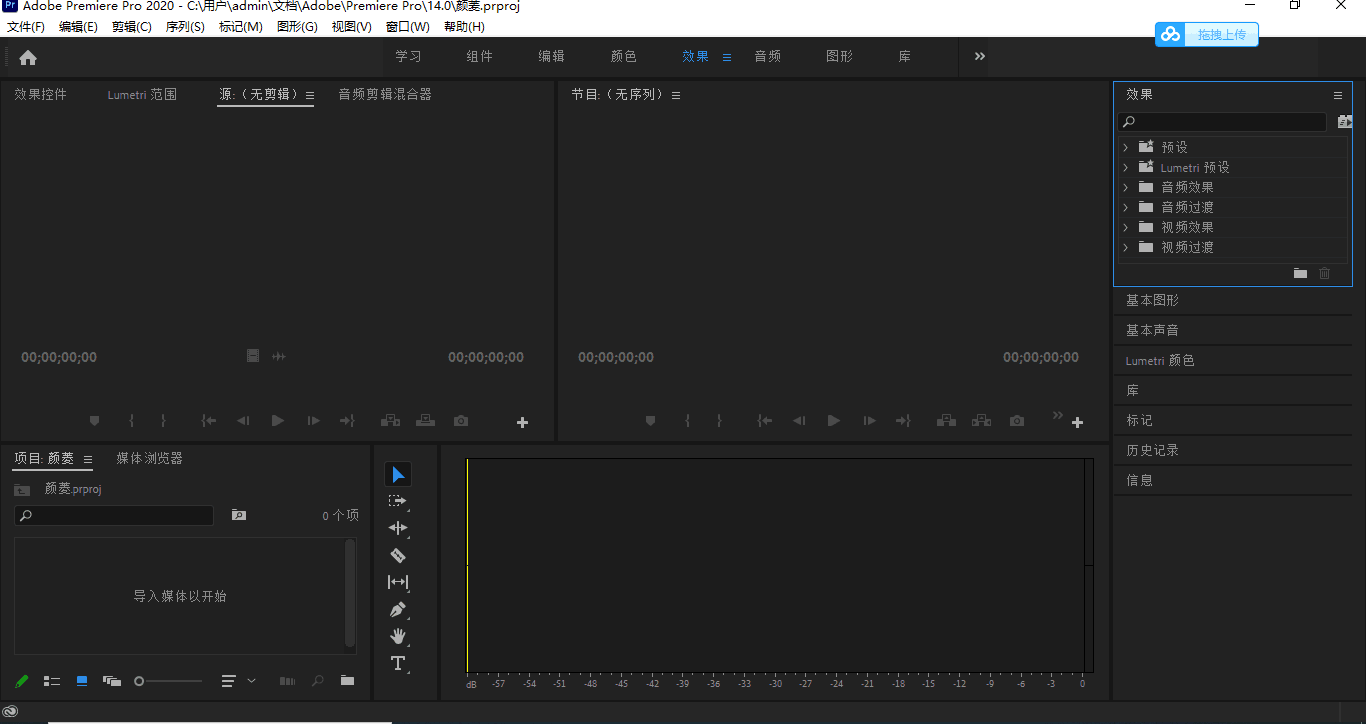Go to In point in Source monitor
Screen dimensions: 1366x724
tap(209, 421)
